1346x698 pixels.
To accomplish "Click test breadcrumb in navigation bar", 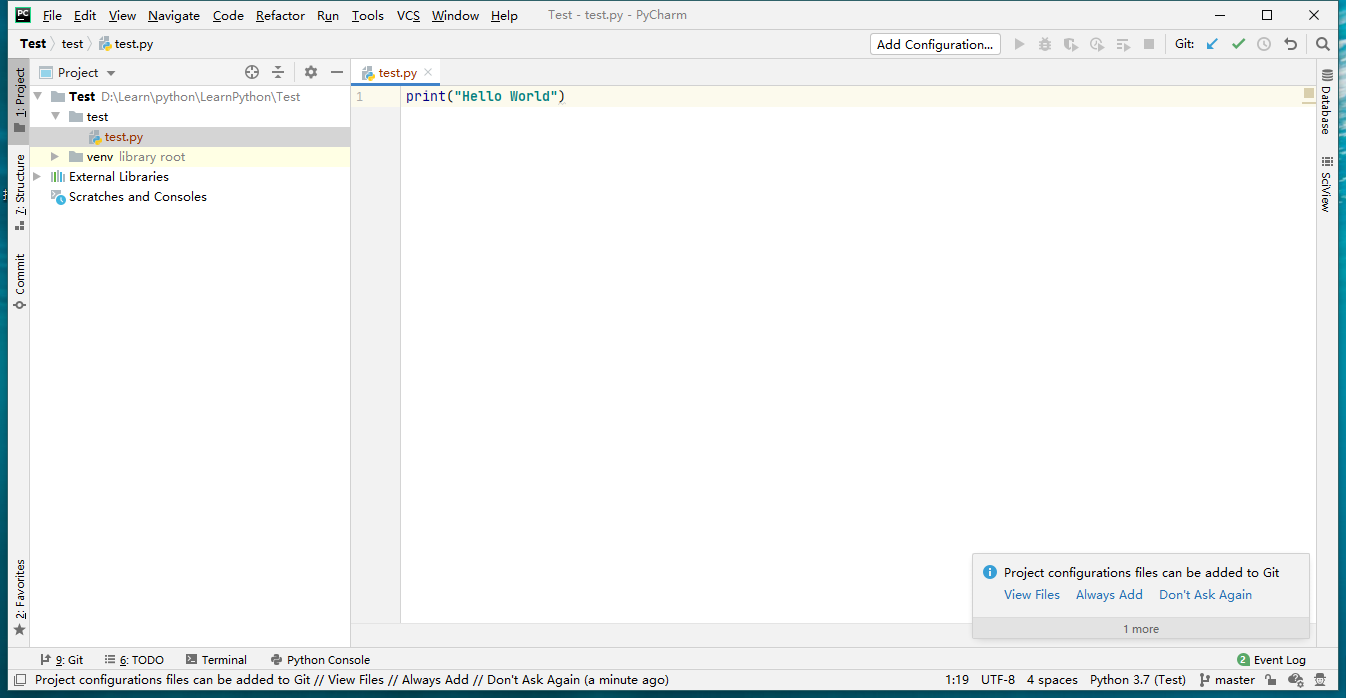I will coord(73,44).
